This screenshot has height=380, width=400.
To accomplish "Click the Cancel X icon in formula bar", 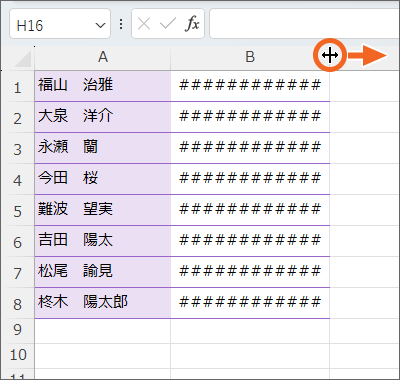I will tap(144, 24).
